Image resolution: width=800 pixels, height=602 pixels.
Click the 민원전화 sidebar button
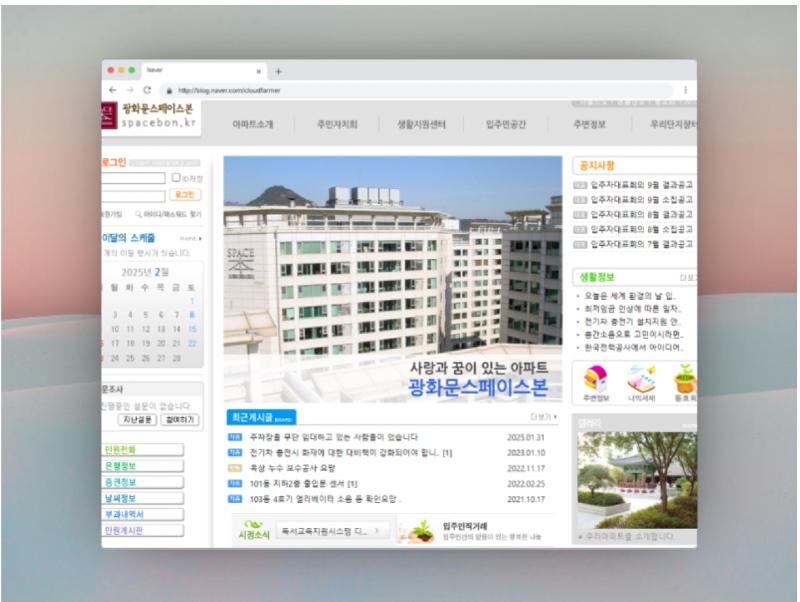143,449
